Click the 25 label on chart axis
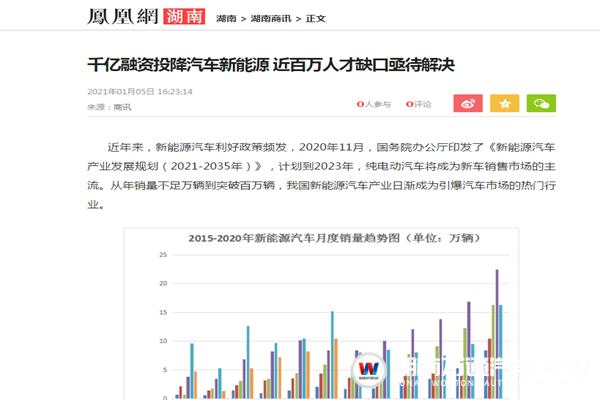This screenshot has height=400, width=600. click(x=163, y=255)
